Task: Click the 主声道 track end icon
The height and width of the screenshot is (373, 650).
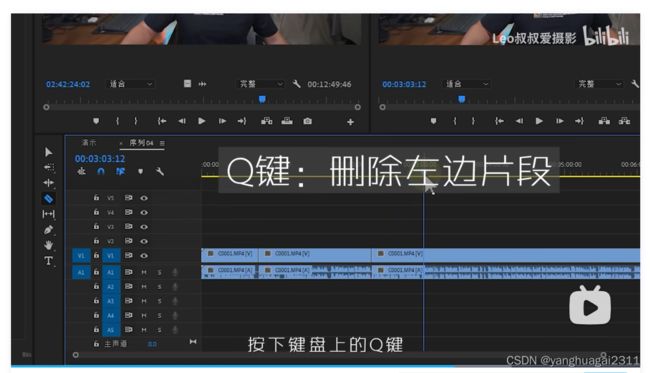Action: (x=193, y=342)
